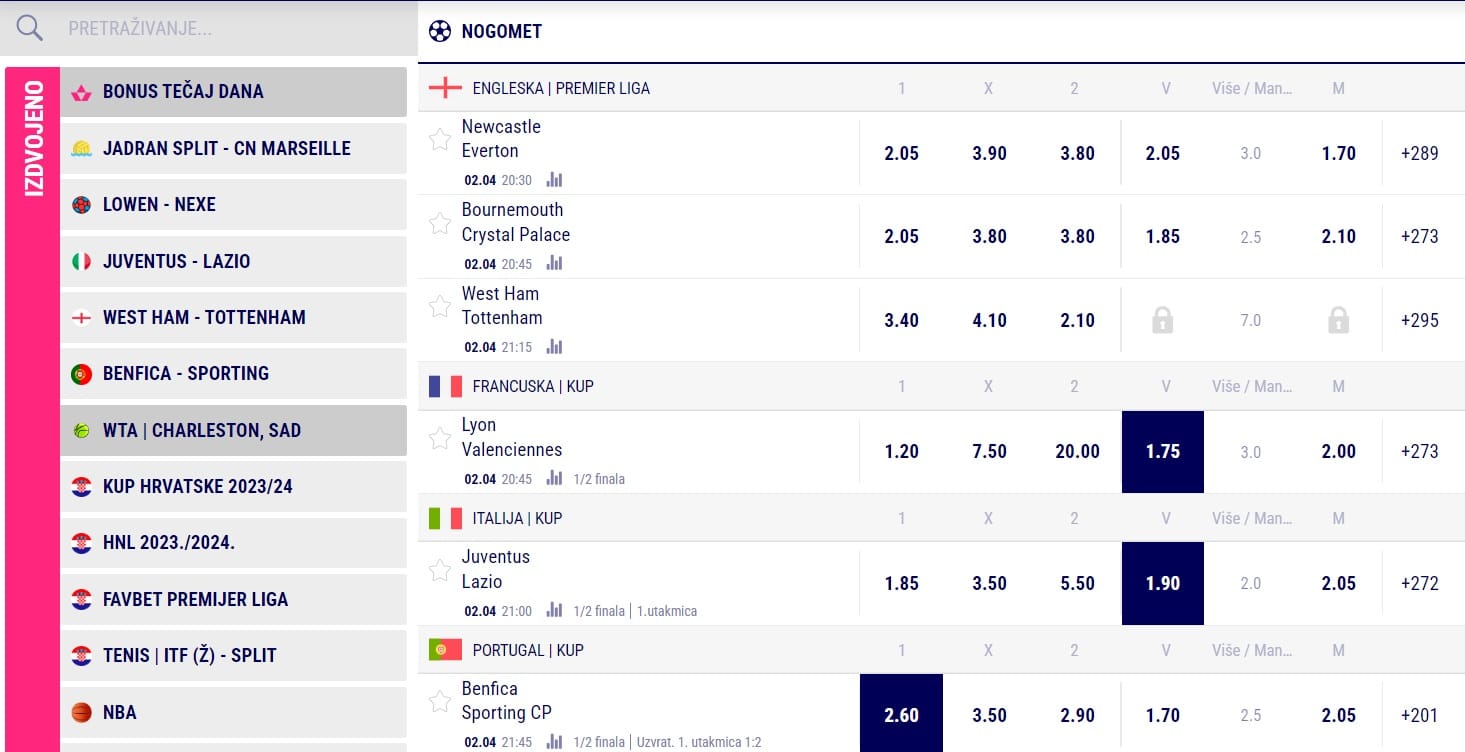Deselect highlighted 2.60 odds for Benfica
The image size is (1465, 752).
(x=901, y=715)
